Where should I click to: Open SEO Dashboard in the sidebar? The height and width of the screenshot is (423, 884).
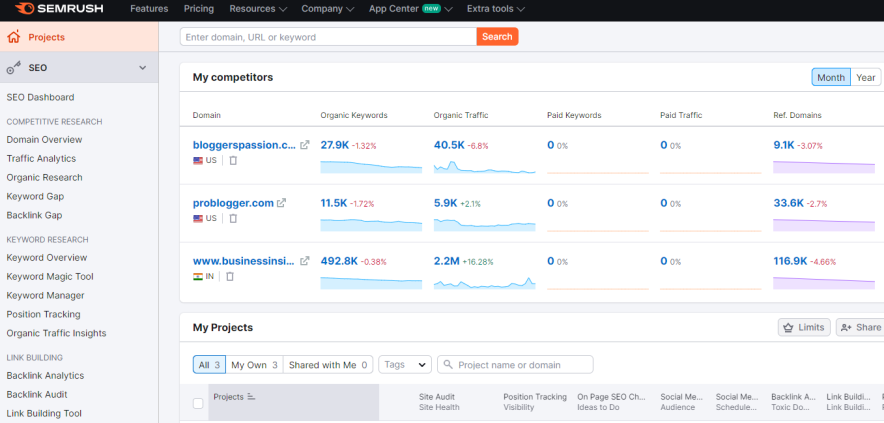point(40,97)
